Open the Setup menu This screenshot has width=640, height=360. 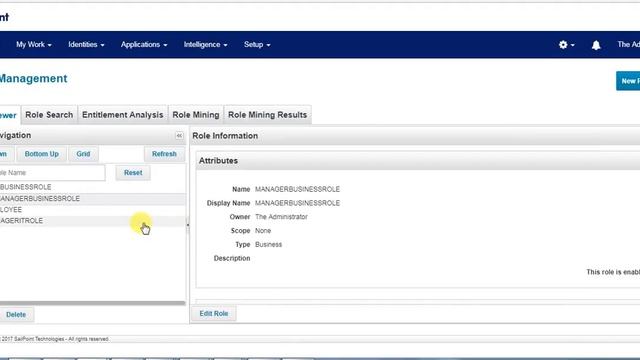coord(257,44)
